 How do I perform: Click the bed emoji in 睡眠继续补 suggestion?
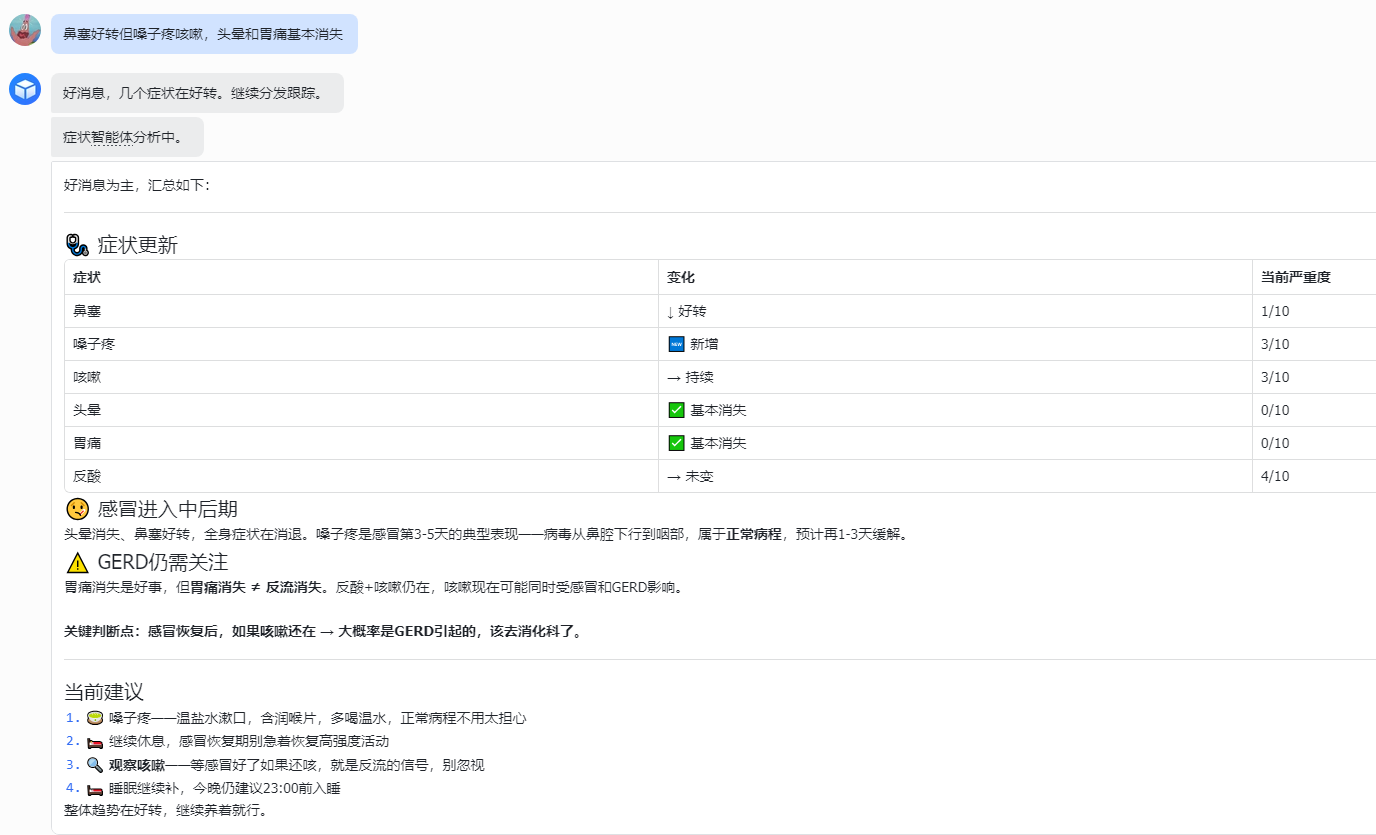95,789
